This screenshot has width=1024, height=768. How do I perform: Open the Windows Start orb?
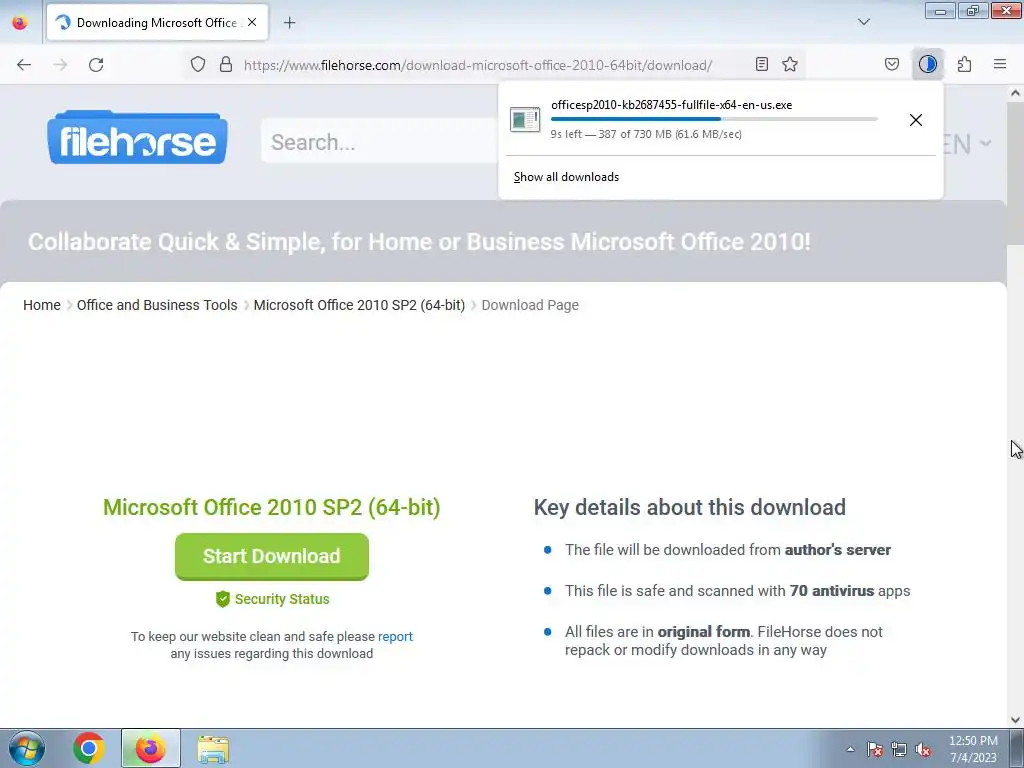[27, 748]
